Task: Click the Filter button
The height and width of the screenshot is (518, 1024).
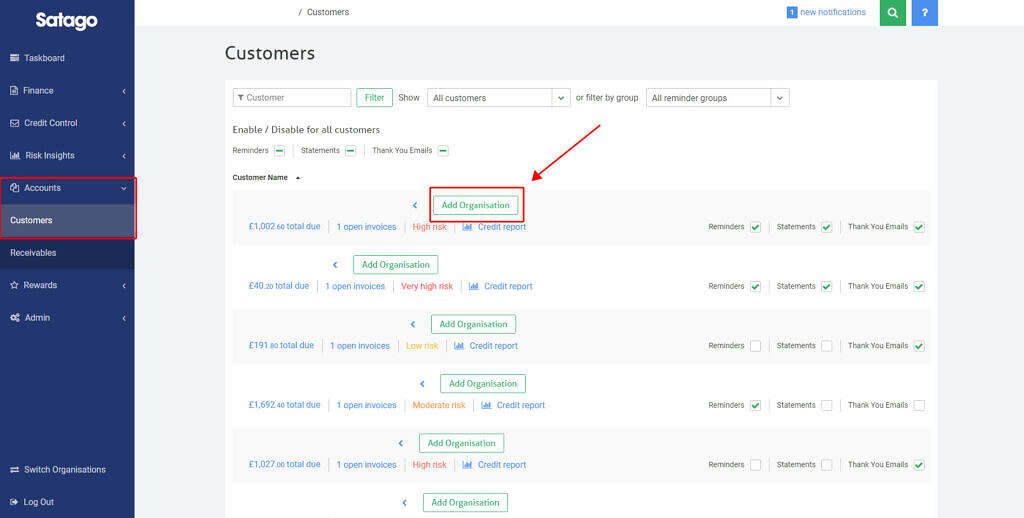Action: click(374, 98)
